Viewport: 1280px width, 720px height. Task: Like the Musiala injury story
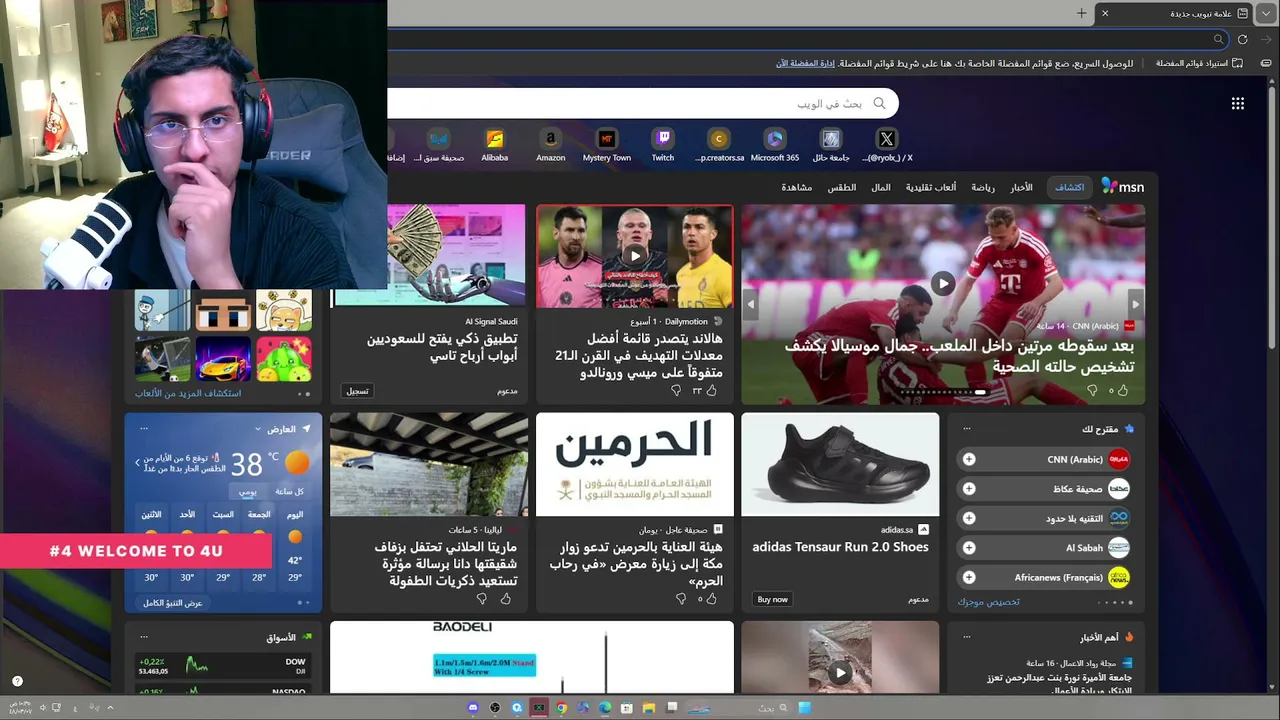click(x=1123, y=391)
